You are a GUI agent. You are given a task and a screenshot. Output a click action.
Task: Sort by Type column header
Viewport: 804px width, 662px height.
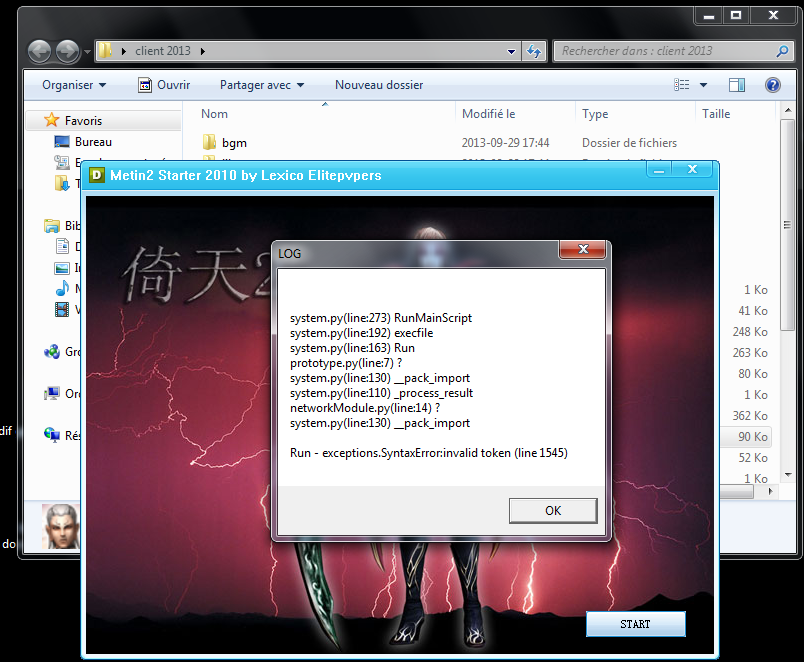(x=595, y=114)
